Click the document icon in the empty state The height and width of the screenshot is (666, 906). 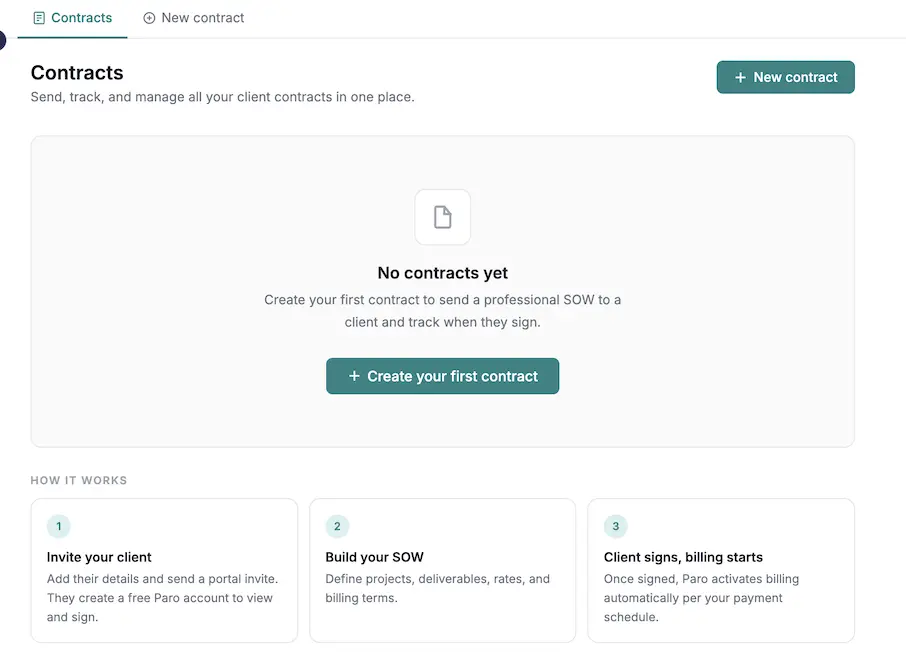click(x=442, y=217)
